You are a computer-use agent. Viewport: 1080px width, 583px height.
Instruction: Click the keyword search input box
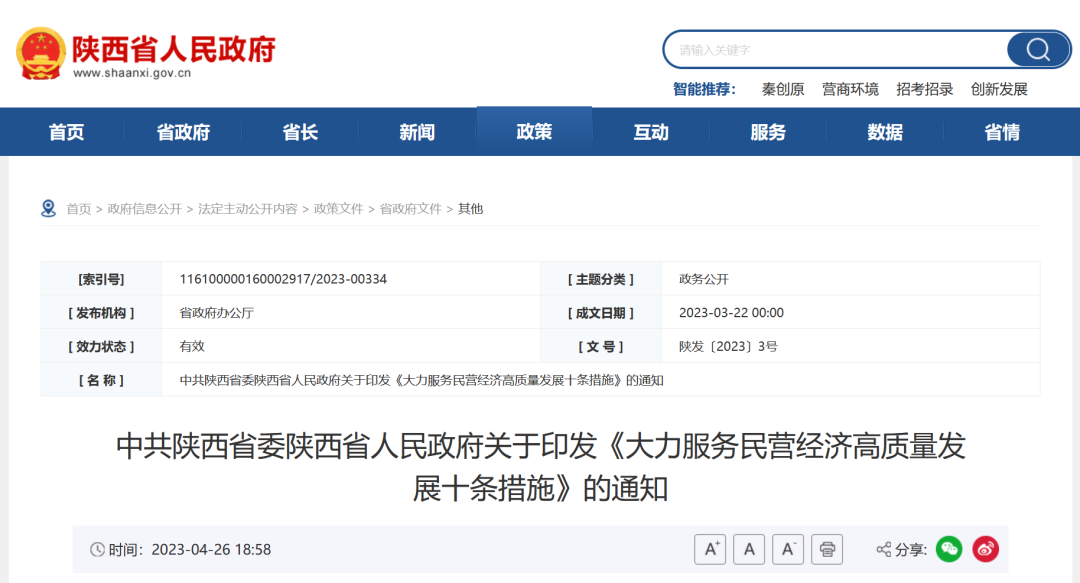[840, 49]
